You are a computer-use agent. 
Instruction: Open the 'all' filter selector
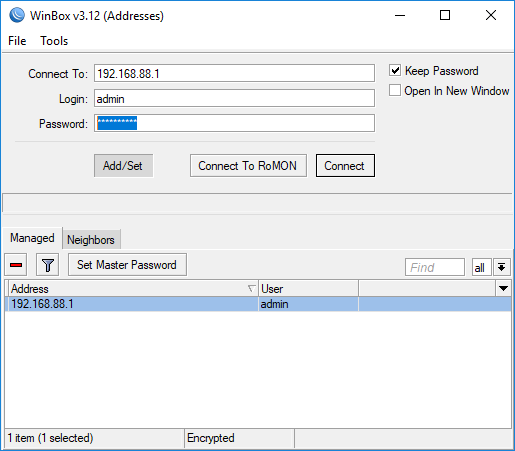tap(481, 267)
